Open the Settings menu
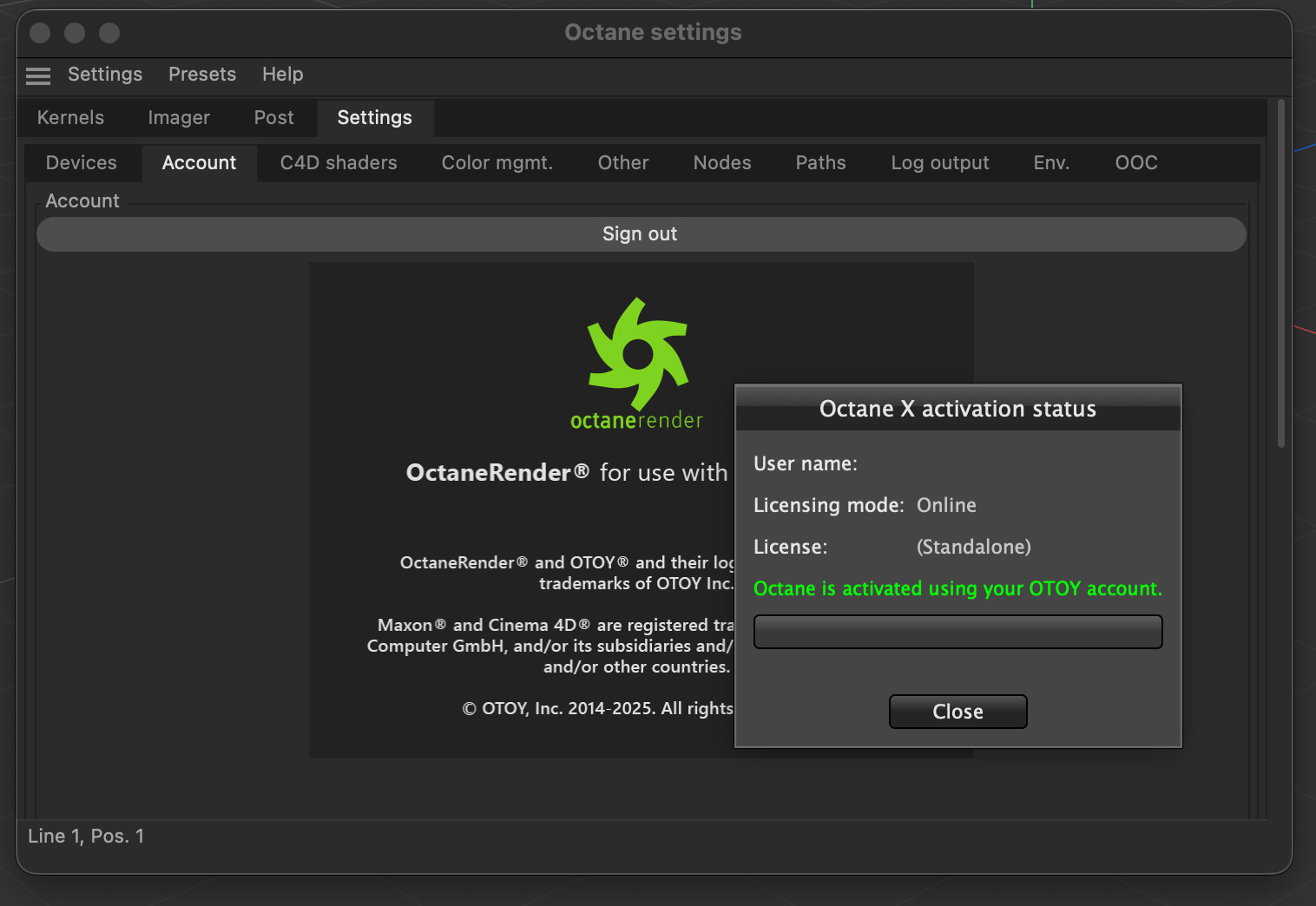Viewport: 1316px width, 906px height. coord(105,75)
